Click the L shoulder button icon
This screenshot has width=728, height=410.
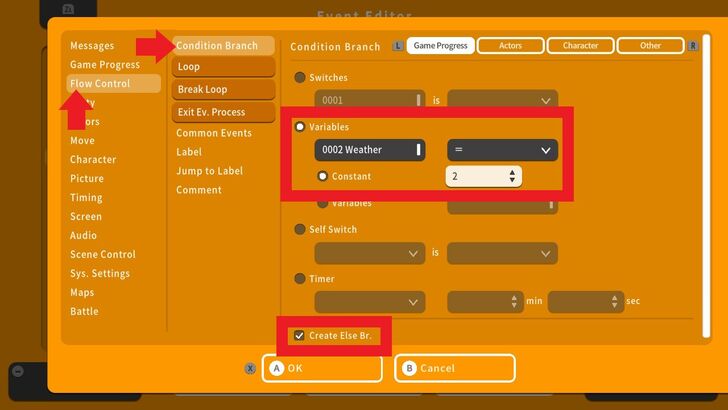[399, 46]
